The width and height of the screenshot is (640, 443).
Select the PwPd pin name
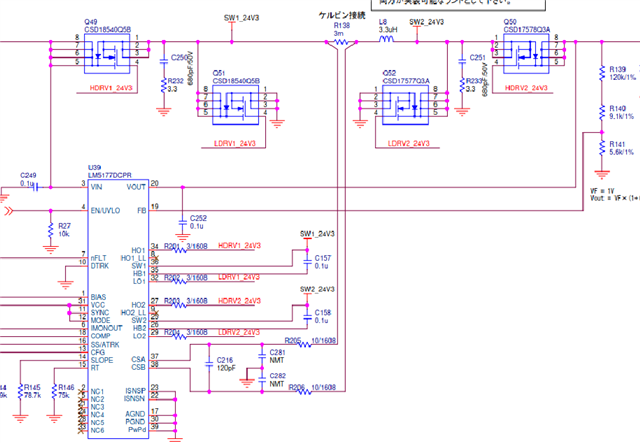pos(137,430)
